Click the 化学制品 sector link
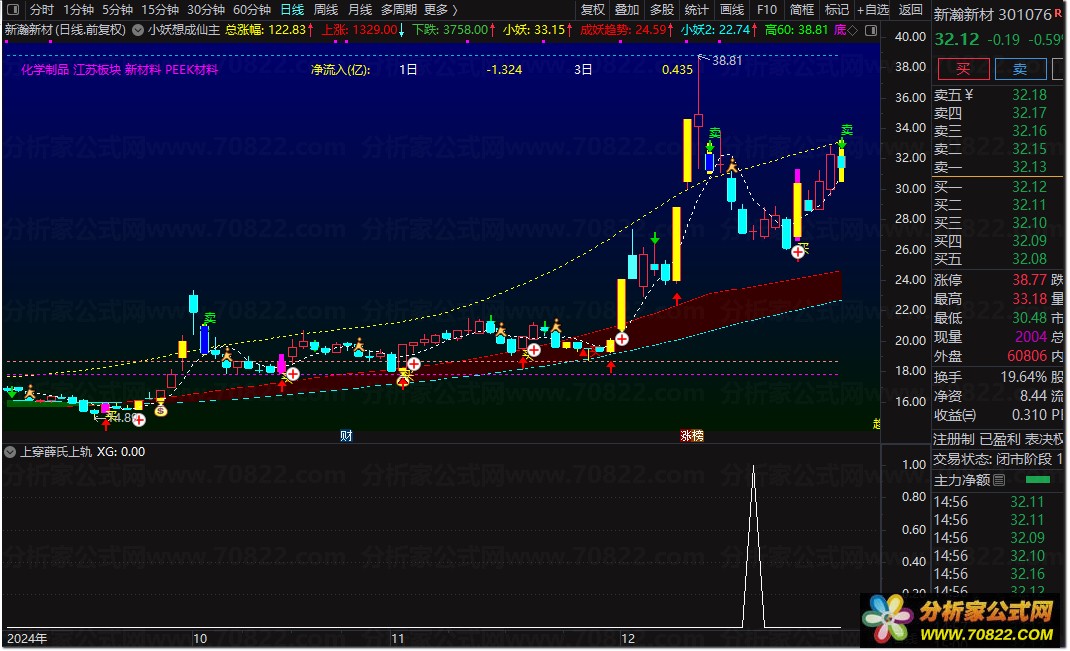Screen dimensions: 1070x651 (x=44, y=70)
